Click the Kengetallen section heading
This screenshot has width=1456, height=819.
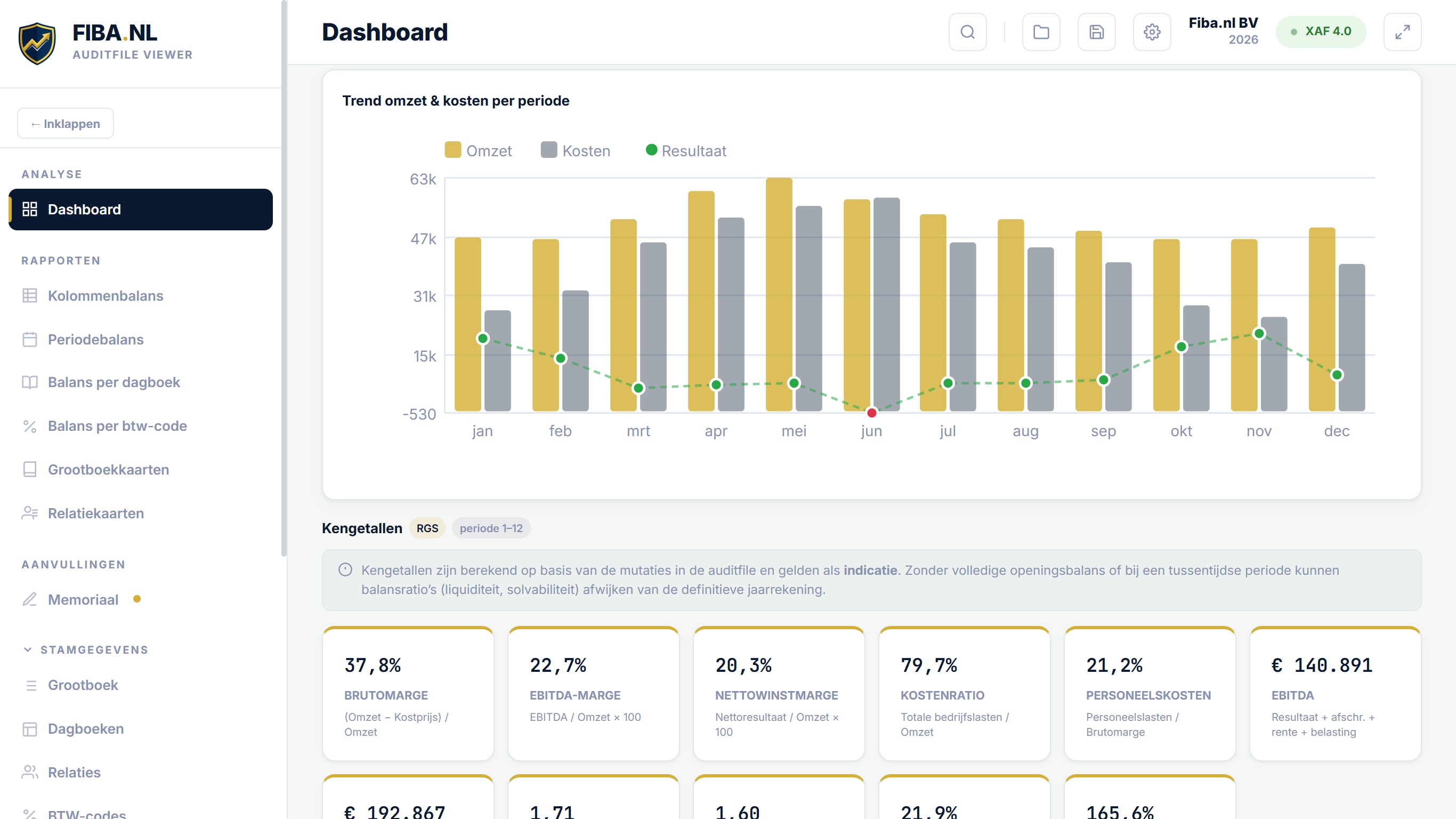tap(362, 528)
